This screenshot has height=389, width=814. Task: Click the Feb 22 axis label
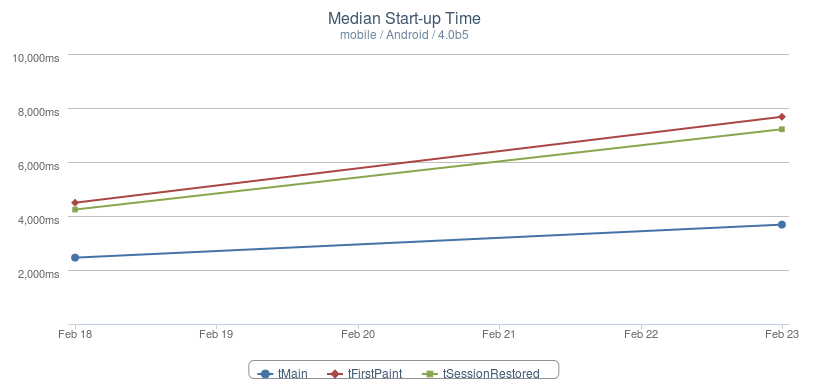(641, 334)
